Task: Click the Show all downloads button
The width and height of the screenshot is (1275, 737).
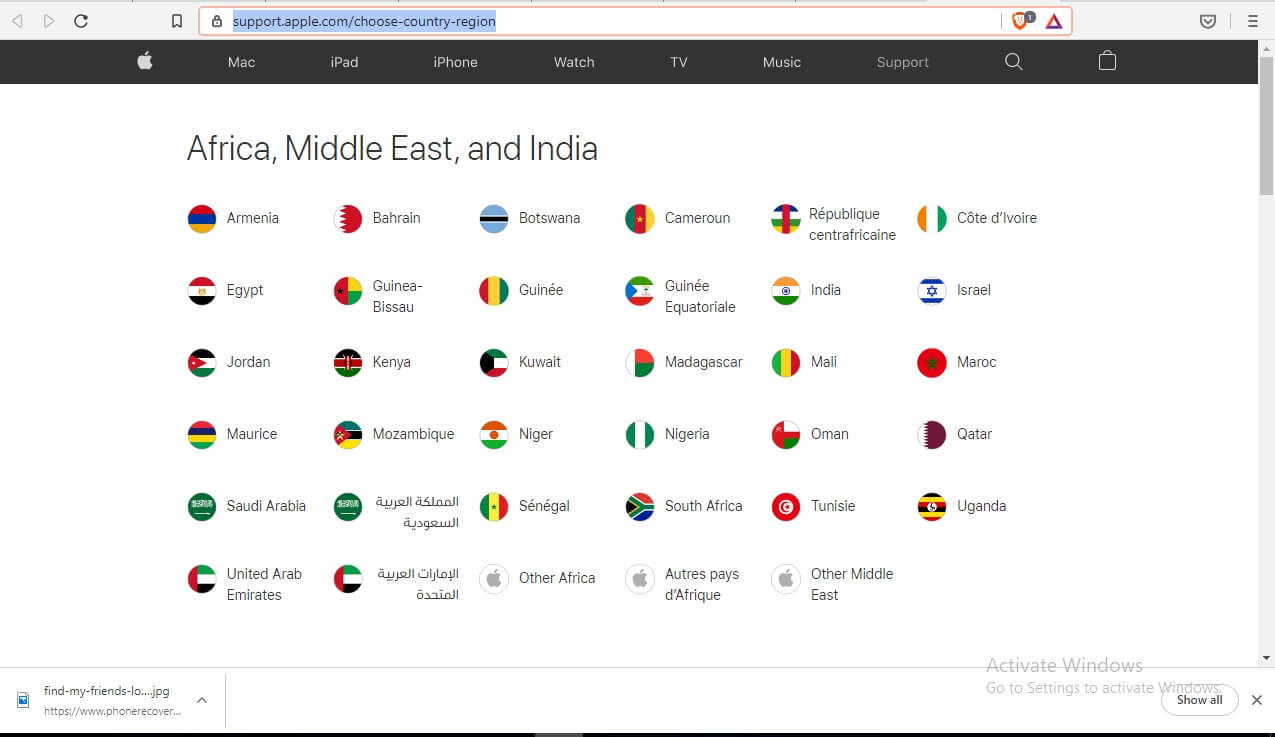Action: click(x=1199, y=700)
